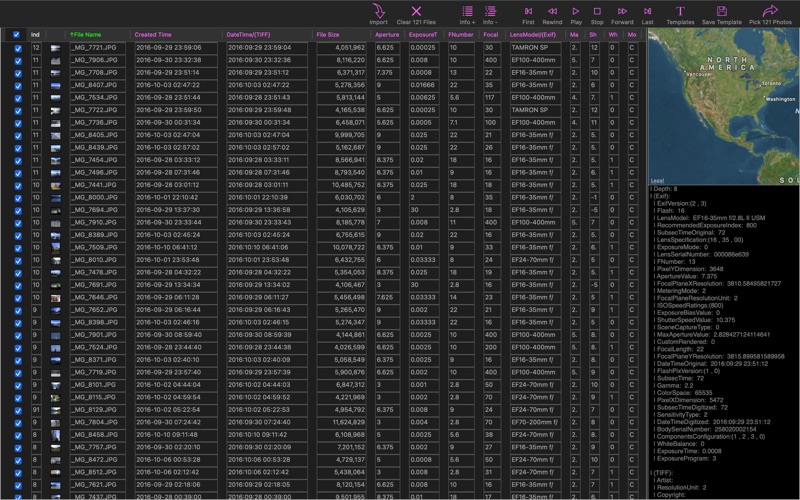This screenshot has width=800, height=500.
Task: Click the BodySerialNumber EXIF line
Action: tap(707, 430)
